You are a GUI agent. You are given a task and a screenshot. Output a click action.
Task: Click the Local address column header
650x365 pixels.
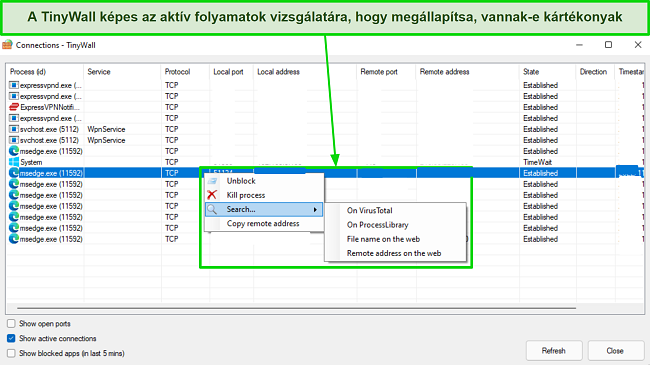(305, 72)
